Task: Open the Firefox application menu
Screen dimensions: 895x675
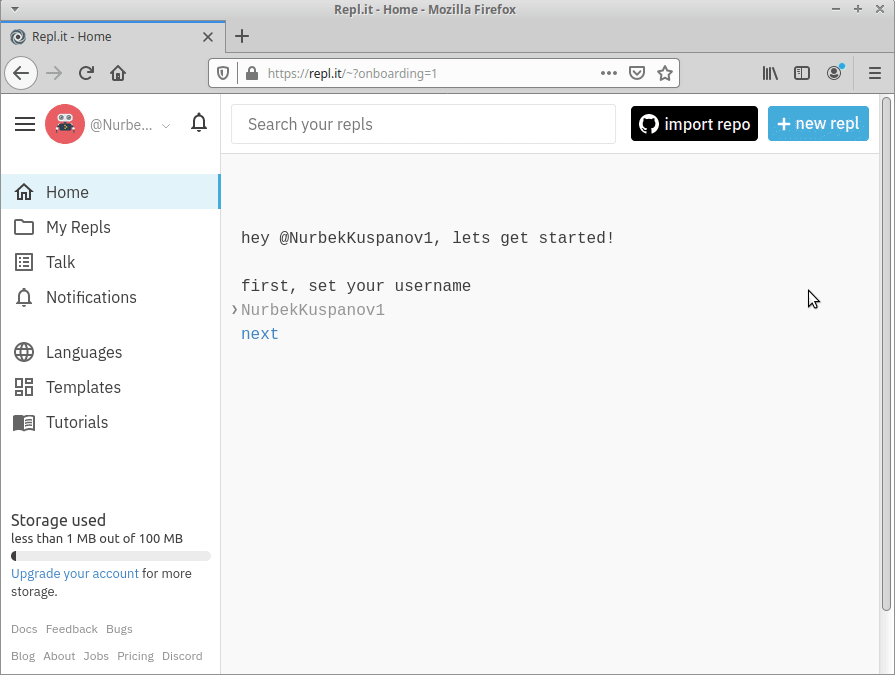Action: coord(874,73)
